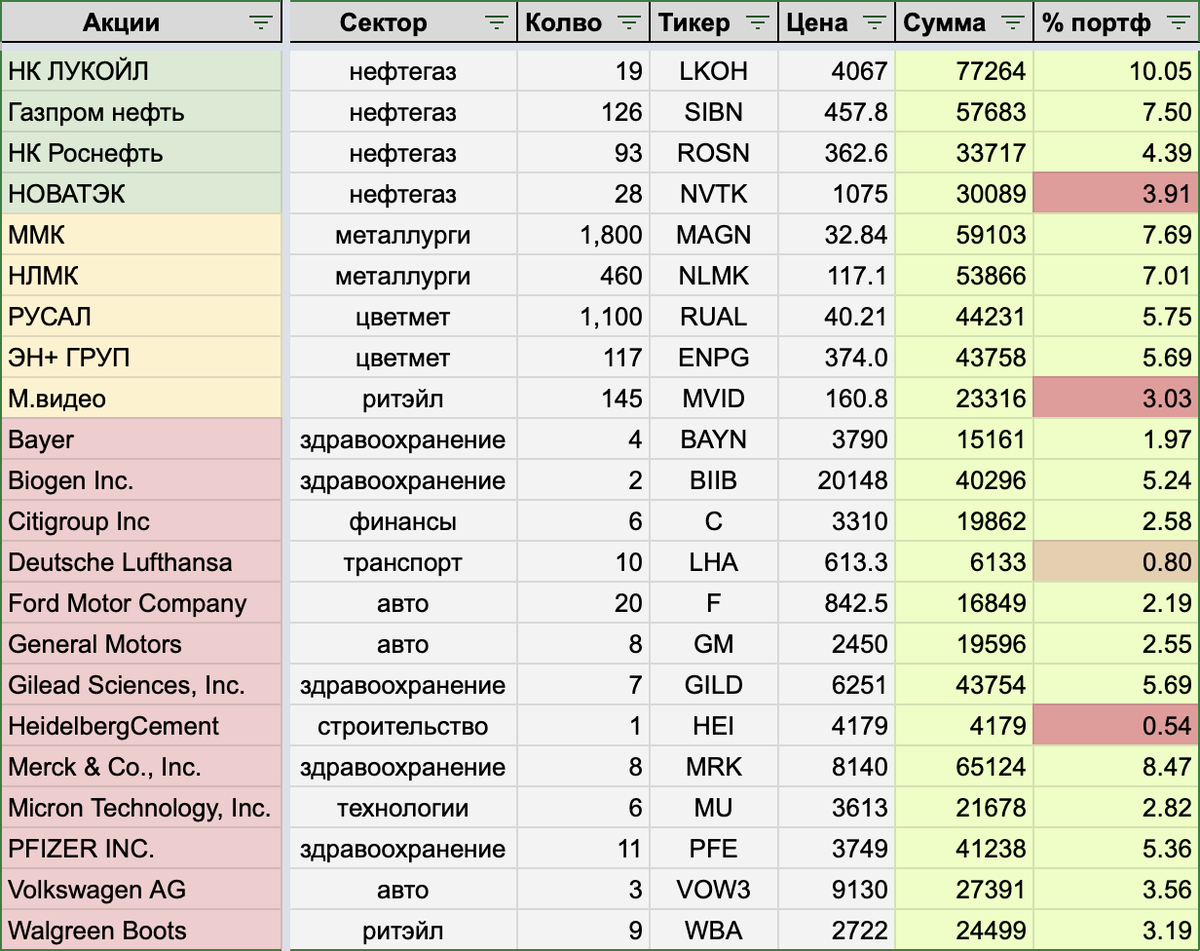Click the filter funnel on Цена column

(x=874, y=21)
